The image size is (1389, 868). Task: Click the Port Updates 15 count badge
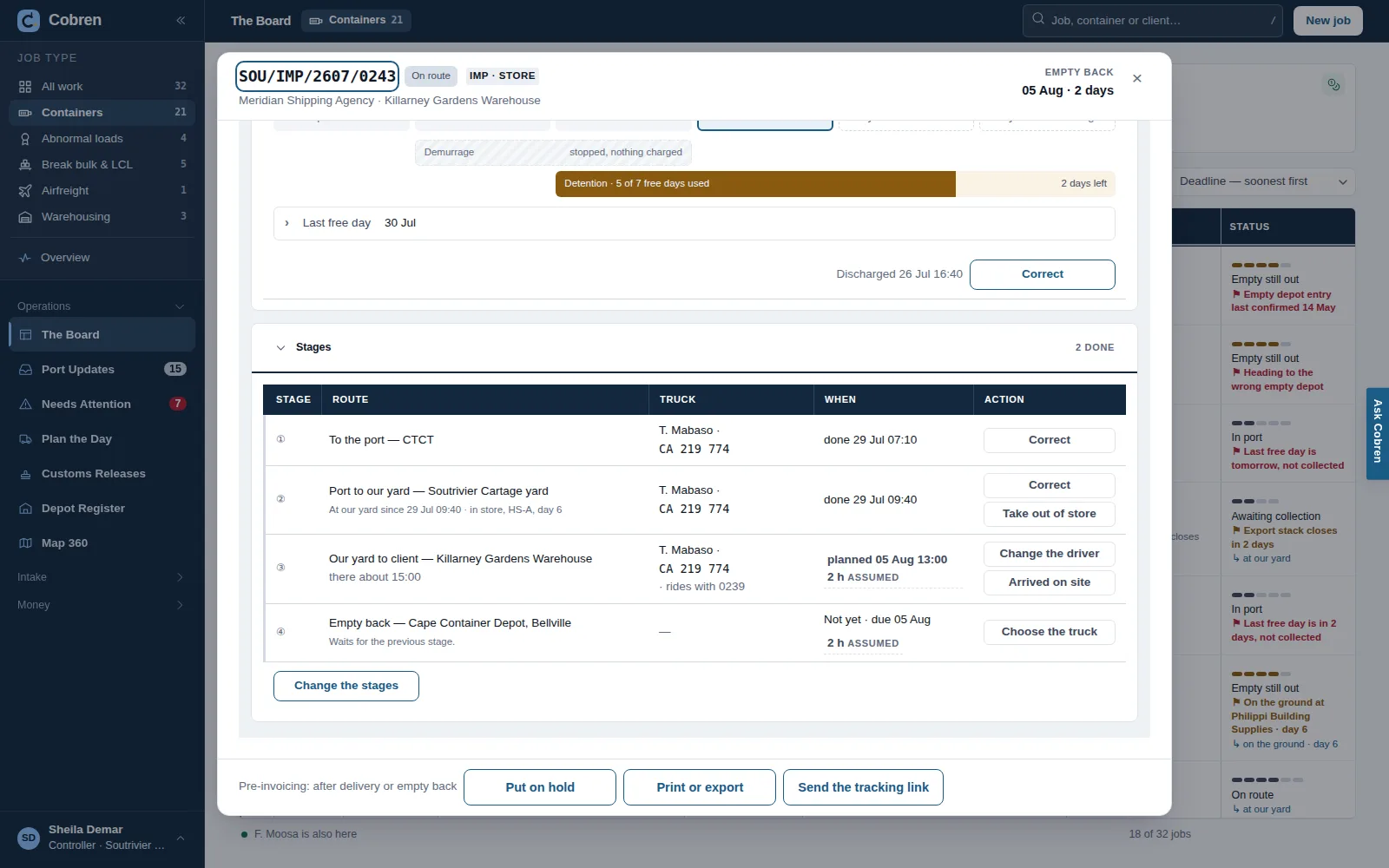click(x=175, y=370)
